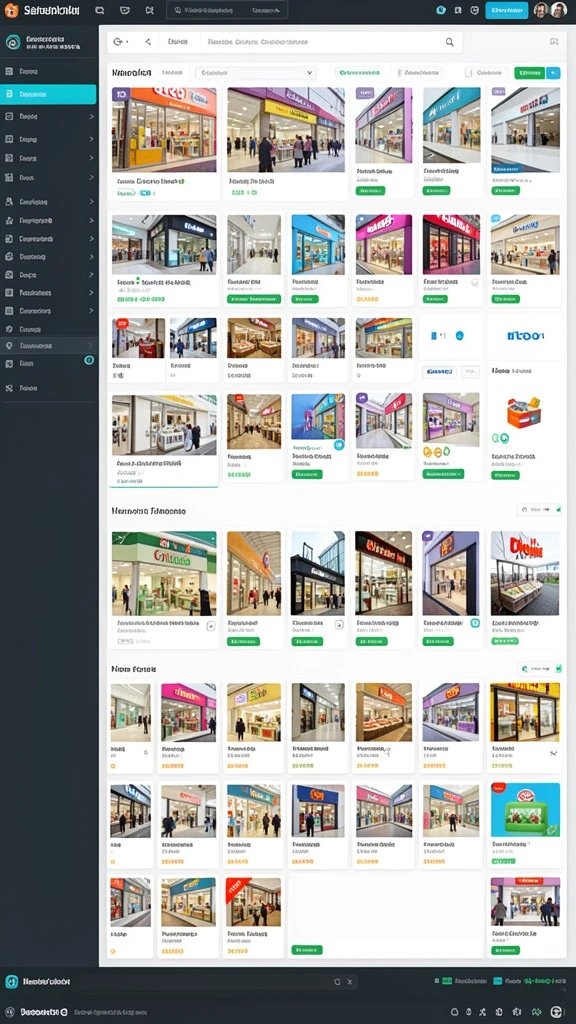576x1024 pixels.
Task: Click the refresh icon in bottom bar
Action: 337,982
